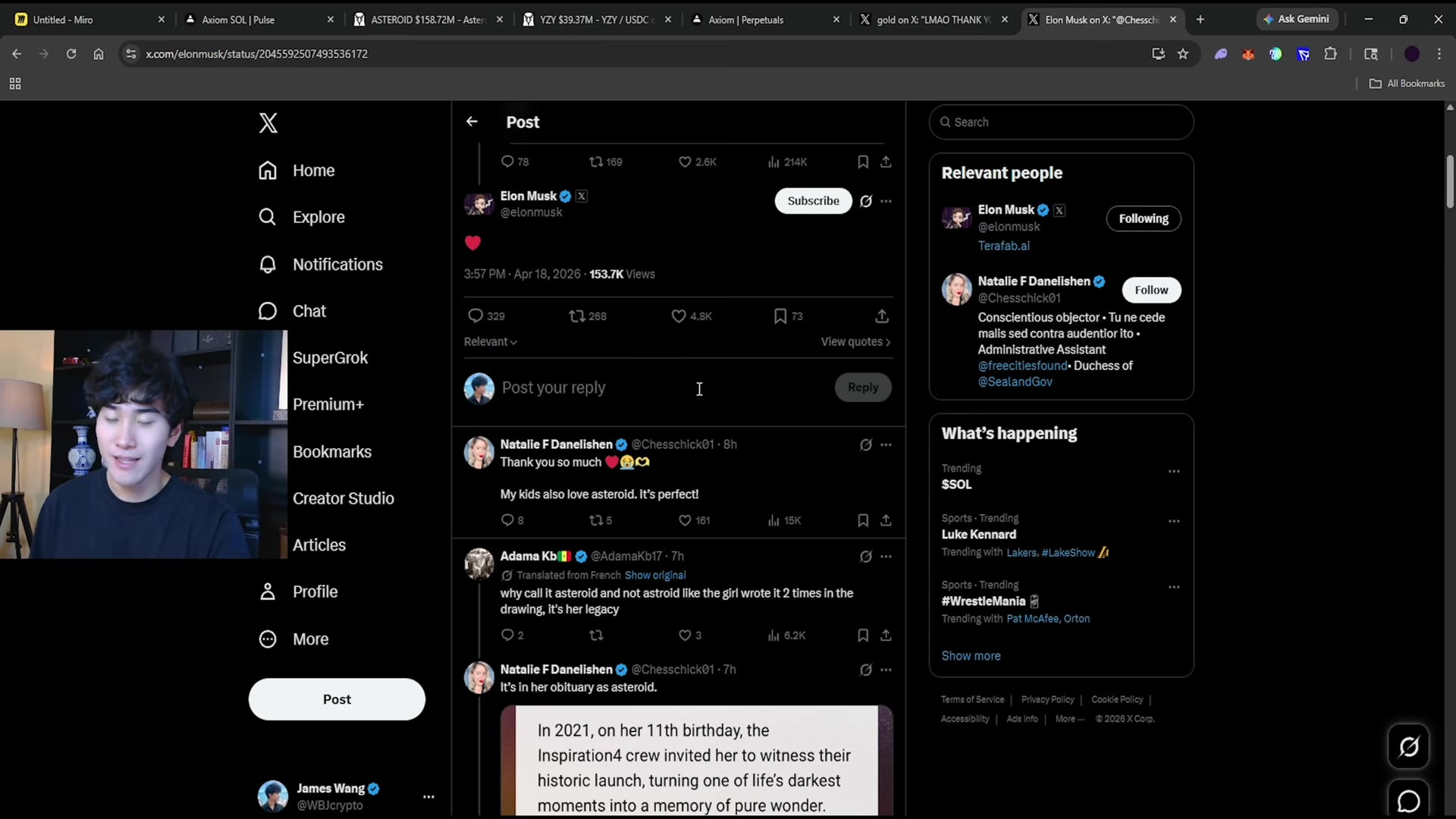
Task: Follow Natalie F Danelishen
Action: [x=1151, y=290]
